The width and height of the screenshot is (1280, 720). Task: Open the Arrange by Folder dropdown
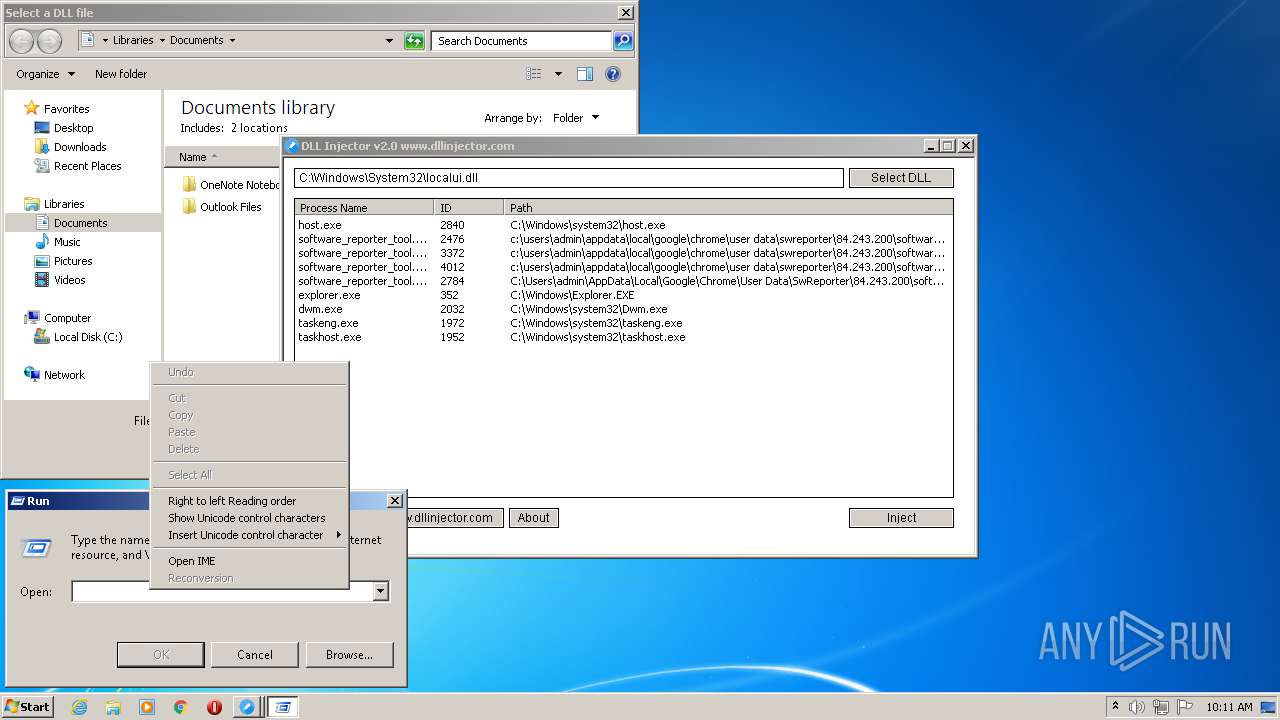[576, 118]
